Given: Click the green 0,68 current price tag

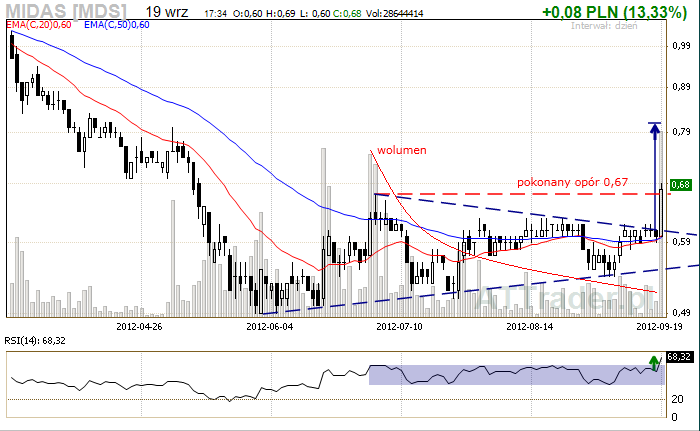Looking at the screenshot, I should [x=680, y=184].
